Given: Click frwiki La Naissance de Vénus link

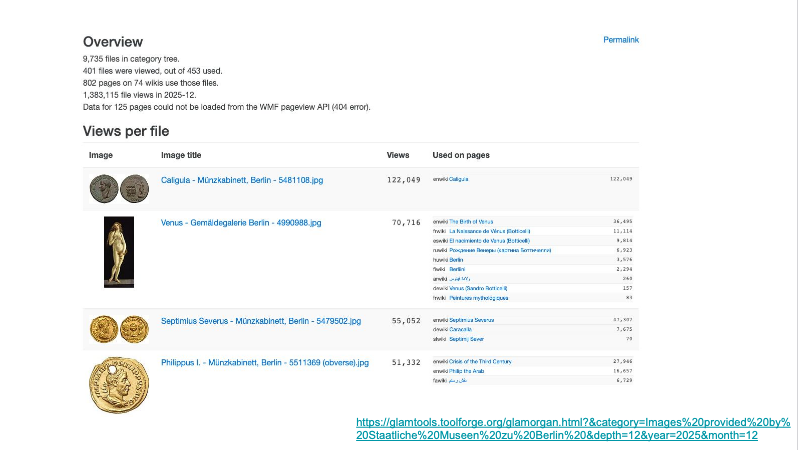Looking at the screenshot, I should point(488,231).
